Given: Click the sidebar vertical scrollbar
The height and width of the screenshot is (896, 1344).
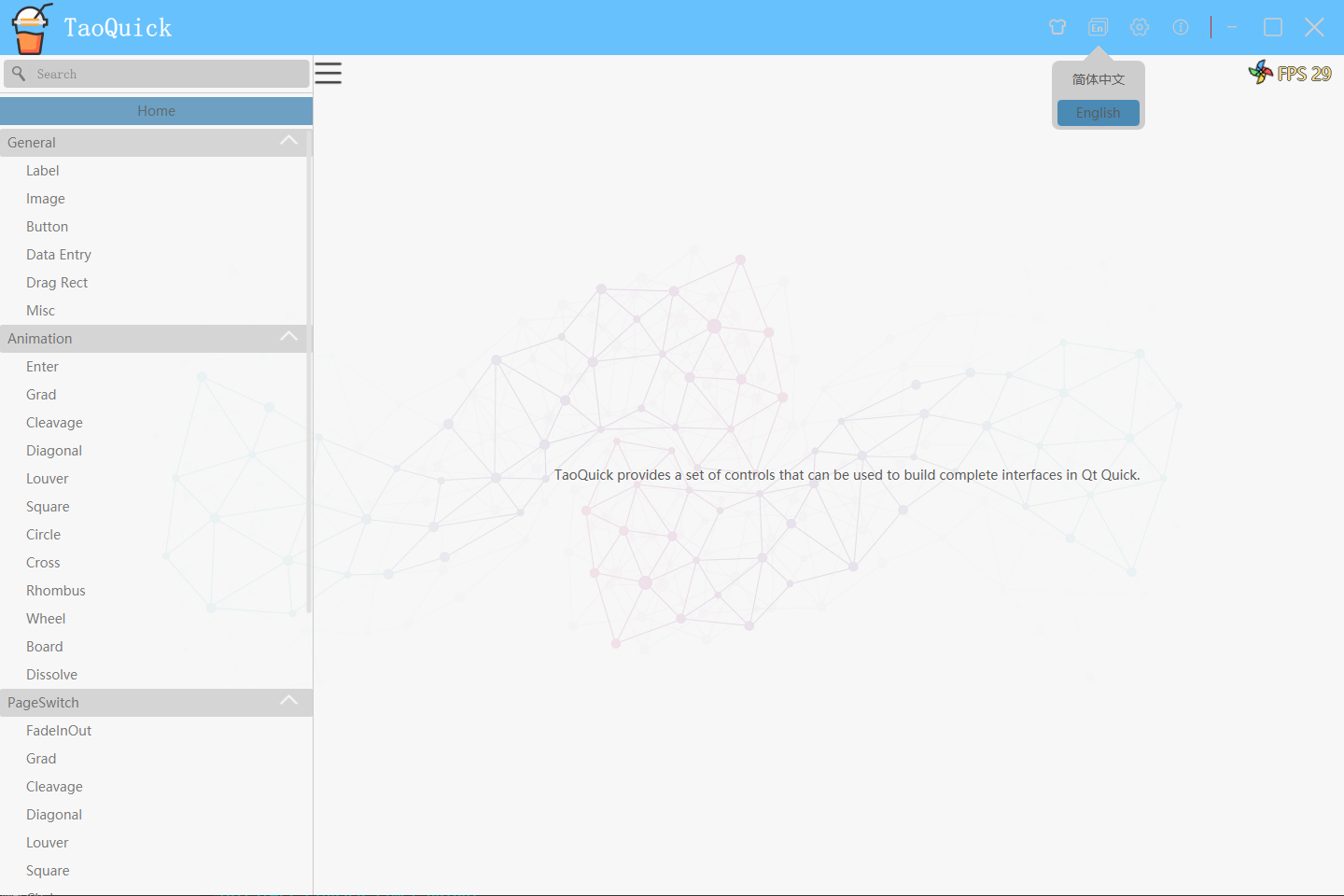Looking at the screenshot, I should 309,373.
